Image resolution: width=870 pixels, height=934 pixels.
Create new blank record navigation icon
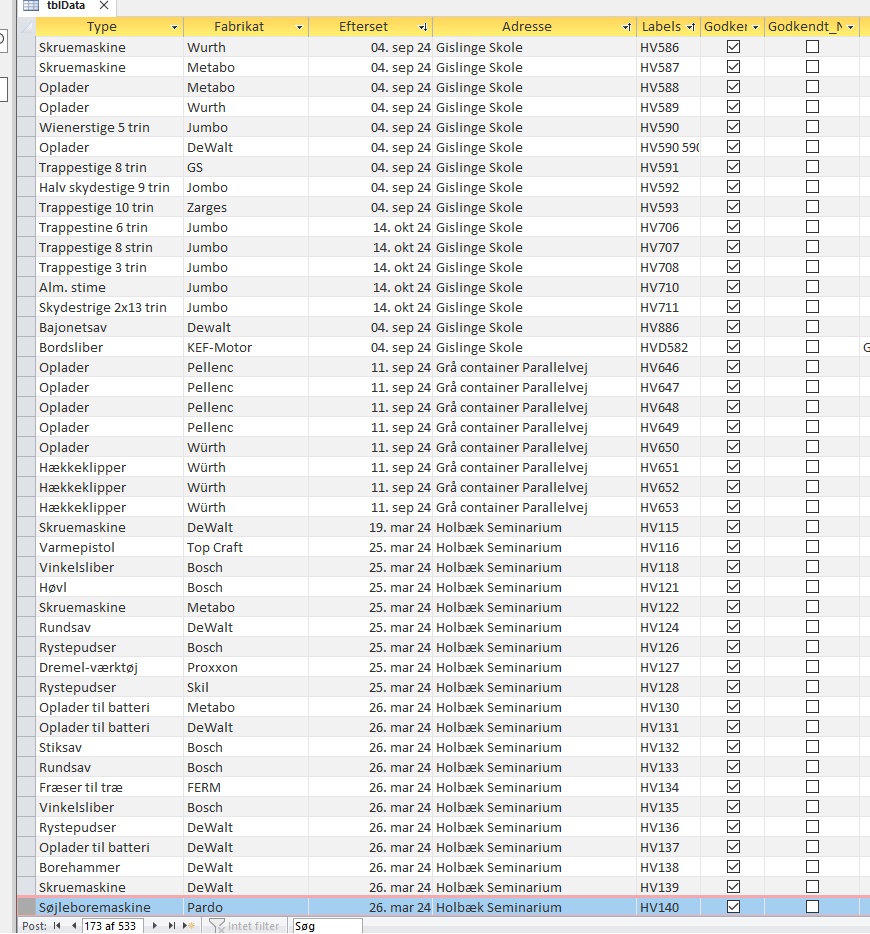click(x=189, y=926)
